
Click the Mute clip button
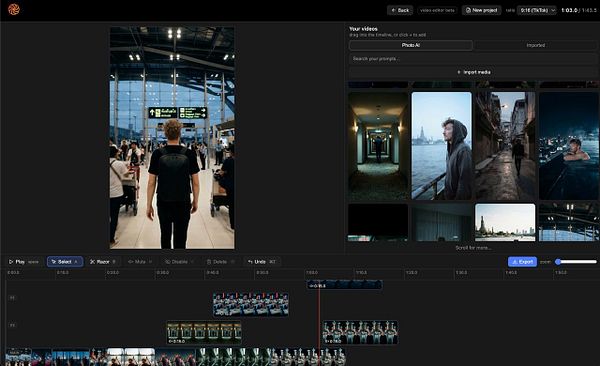coord(140,262)
